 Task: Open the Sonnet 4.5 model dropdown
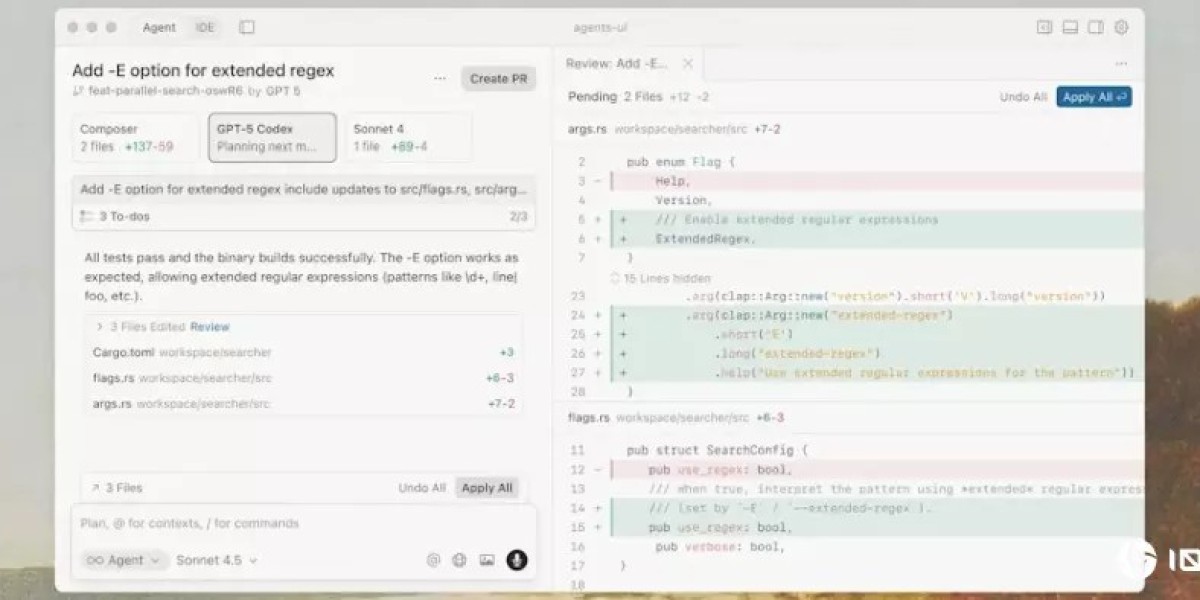tap(217, 560)
